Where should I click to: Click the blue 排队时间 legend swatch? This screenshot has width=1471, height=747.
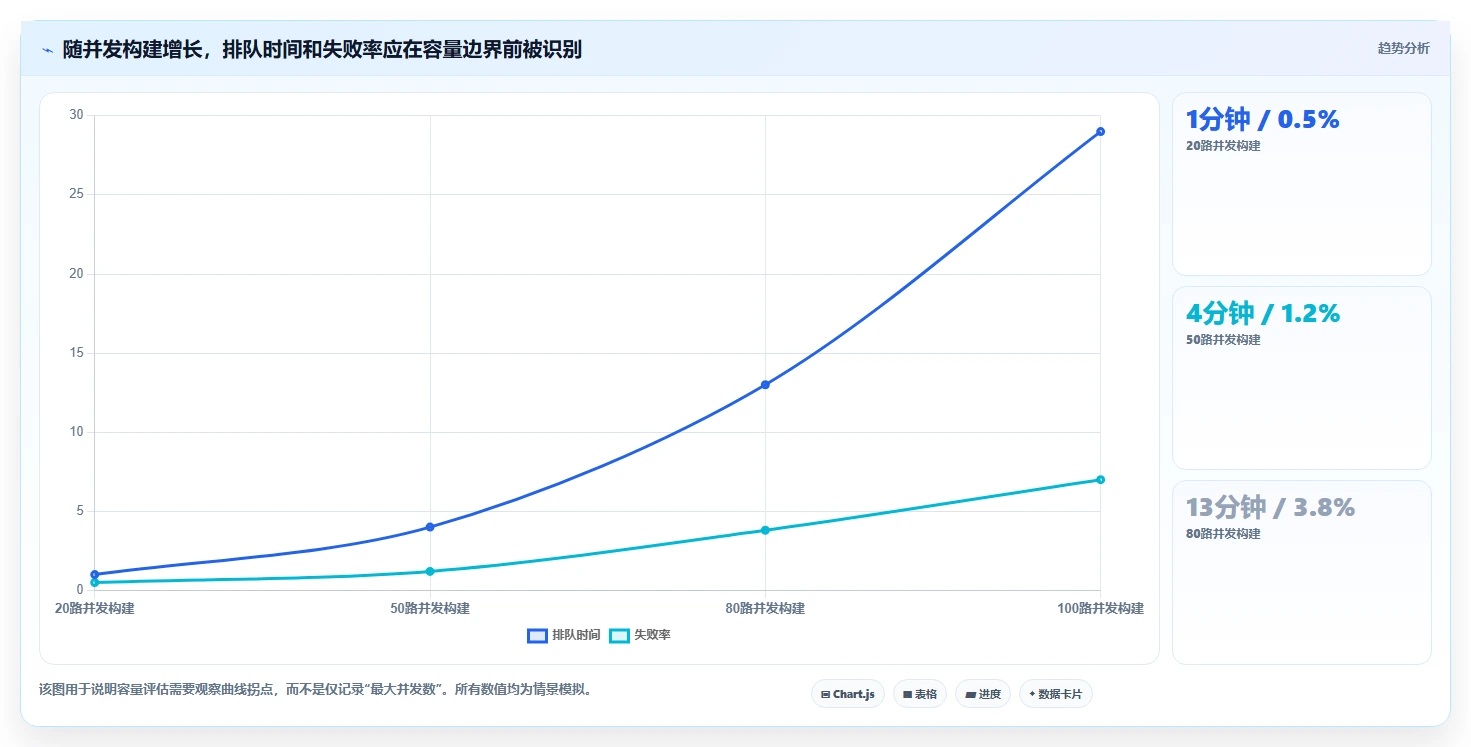537,635
